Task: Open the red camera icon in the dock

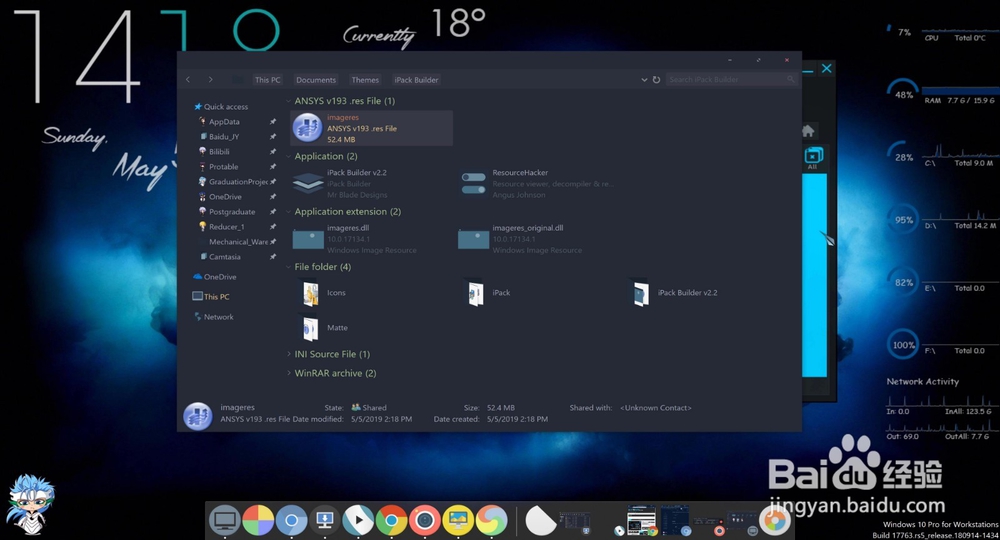Action: coord(425,520)
